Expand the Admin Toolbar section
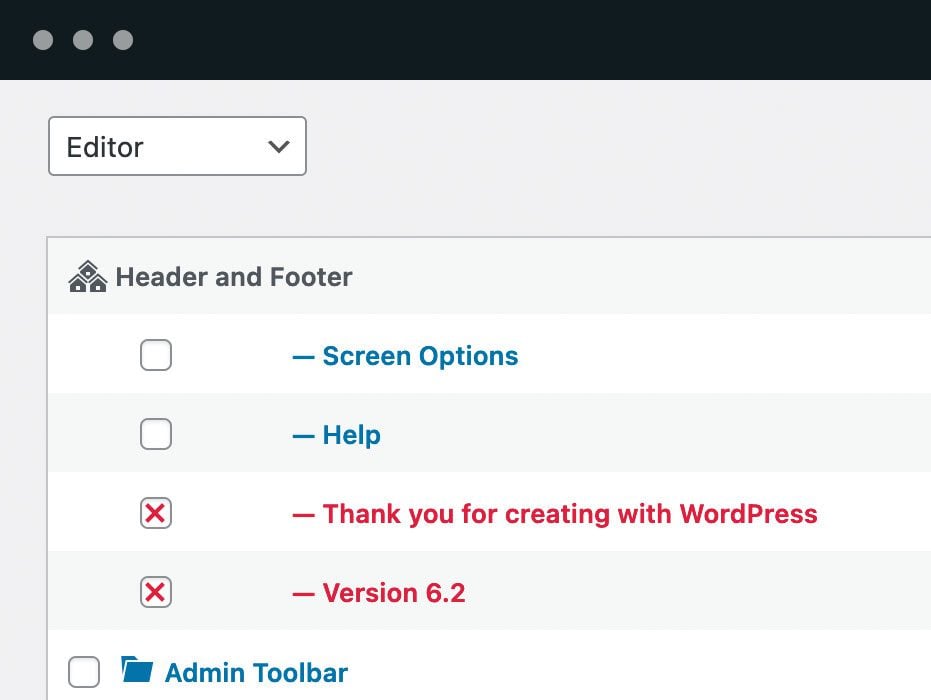Viewport: 931px width, 700px height. click(x=256, y=673)
